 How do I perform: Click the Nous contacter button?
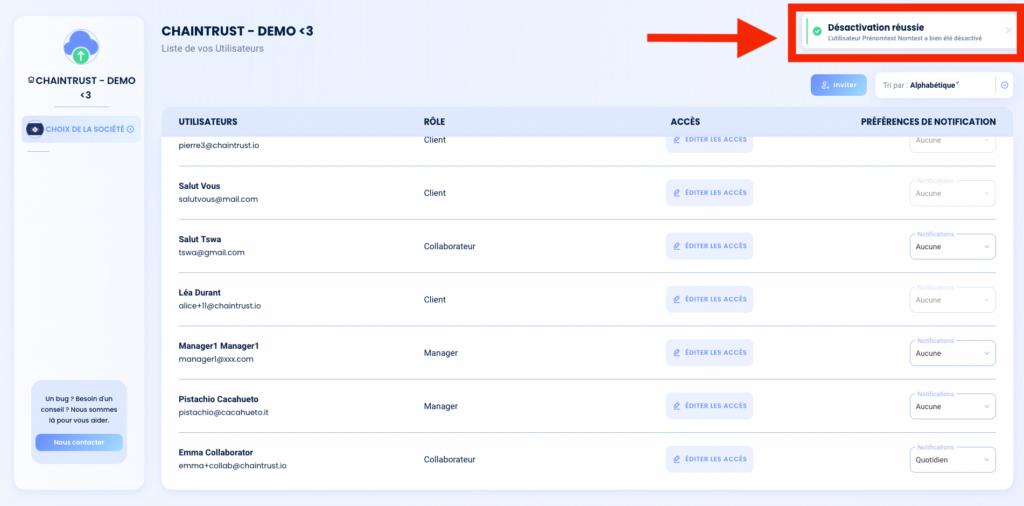(79, 442)
